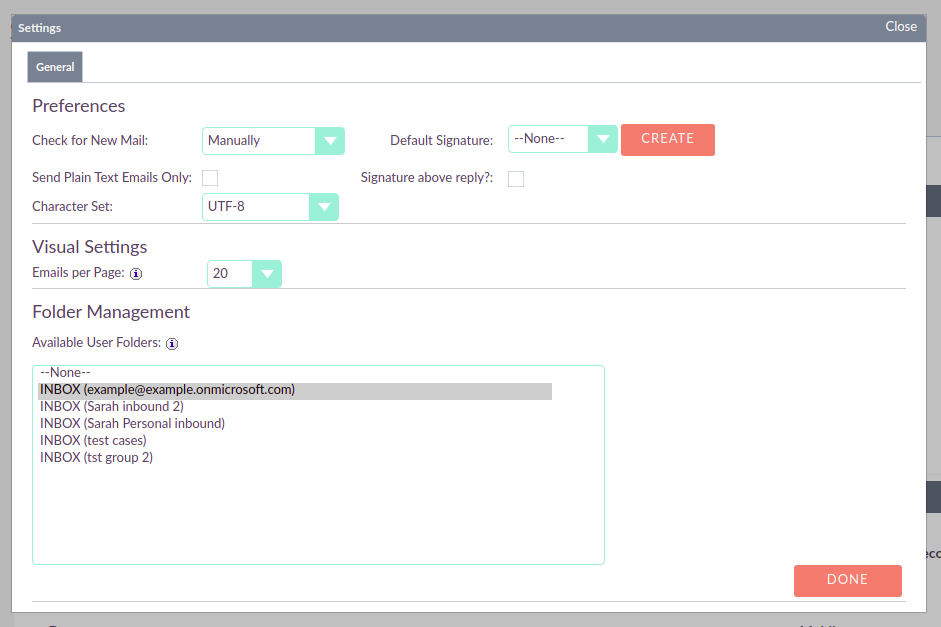
Task: Click the DONE button
Action: click(x=847, y=579)
